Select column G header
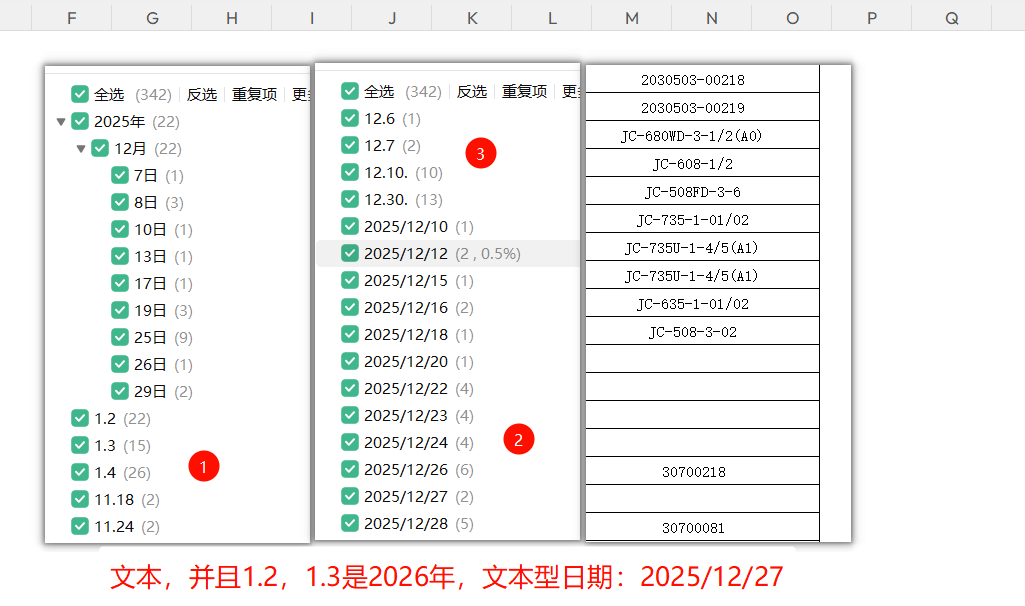The height and width of the screenshot is (606, 1025). 152,18
